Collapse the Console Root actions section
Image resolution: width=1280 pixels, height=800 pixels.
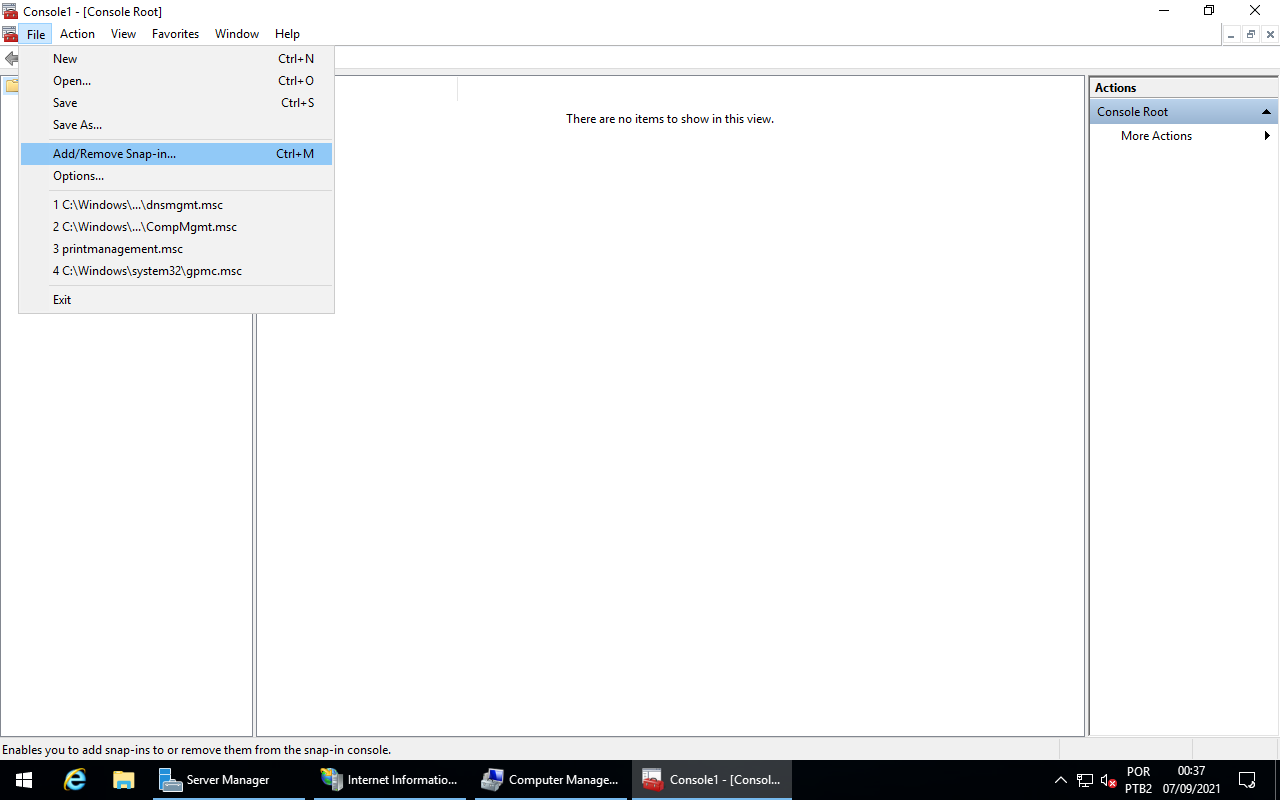pyautogui.click(x=1266, y=112)
